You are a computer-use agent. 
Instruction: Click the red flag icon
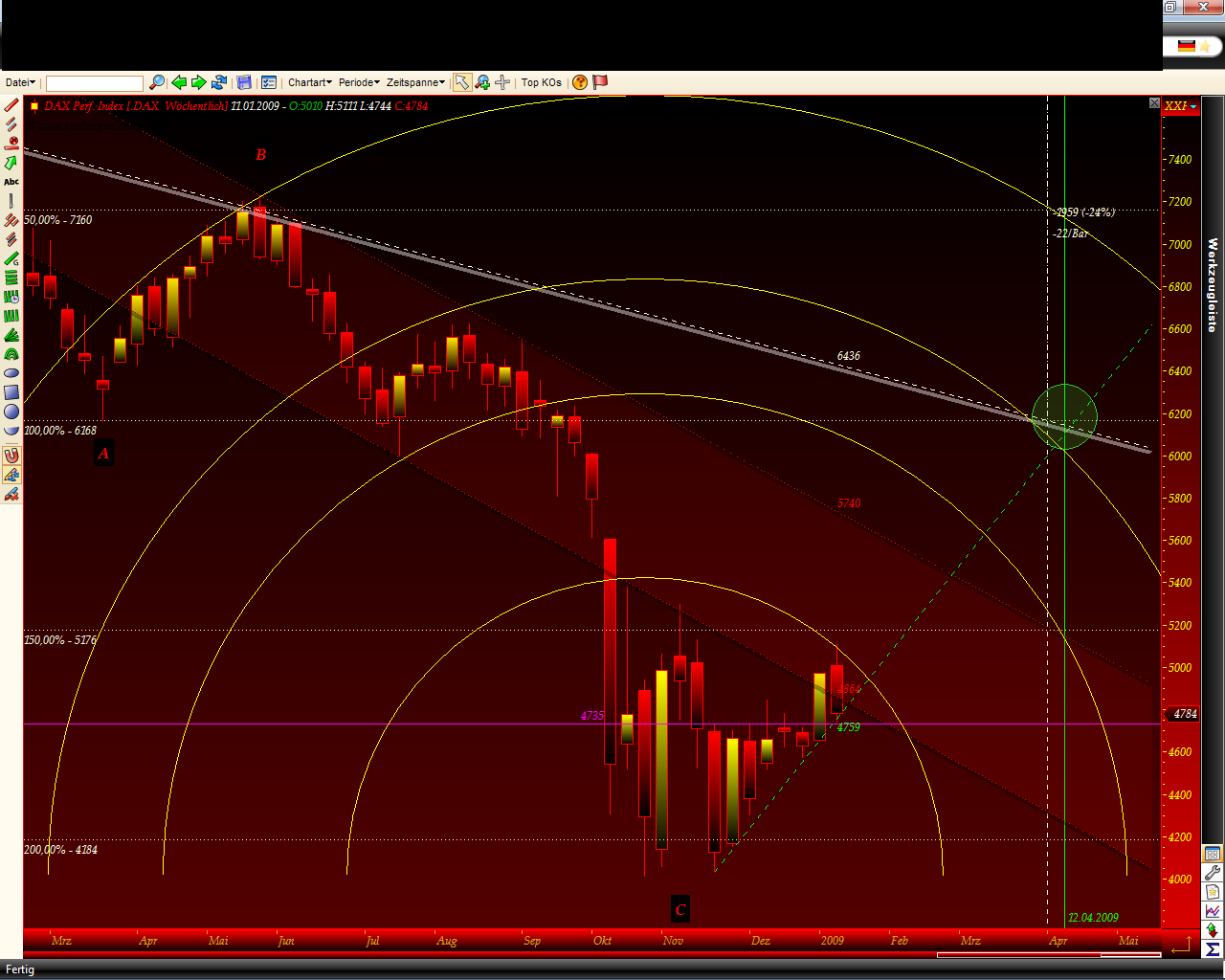pos(600,82)
